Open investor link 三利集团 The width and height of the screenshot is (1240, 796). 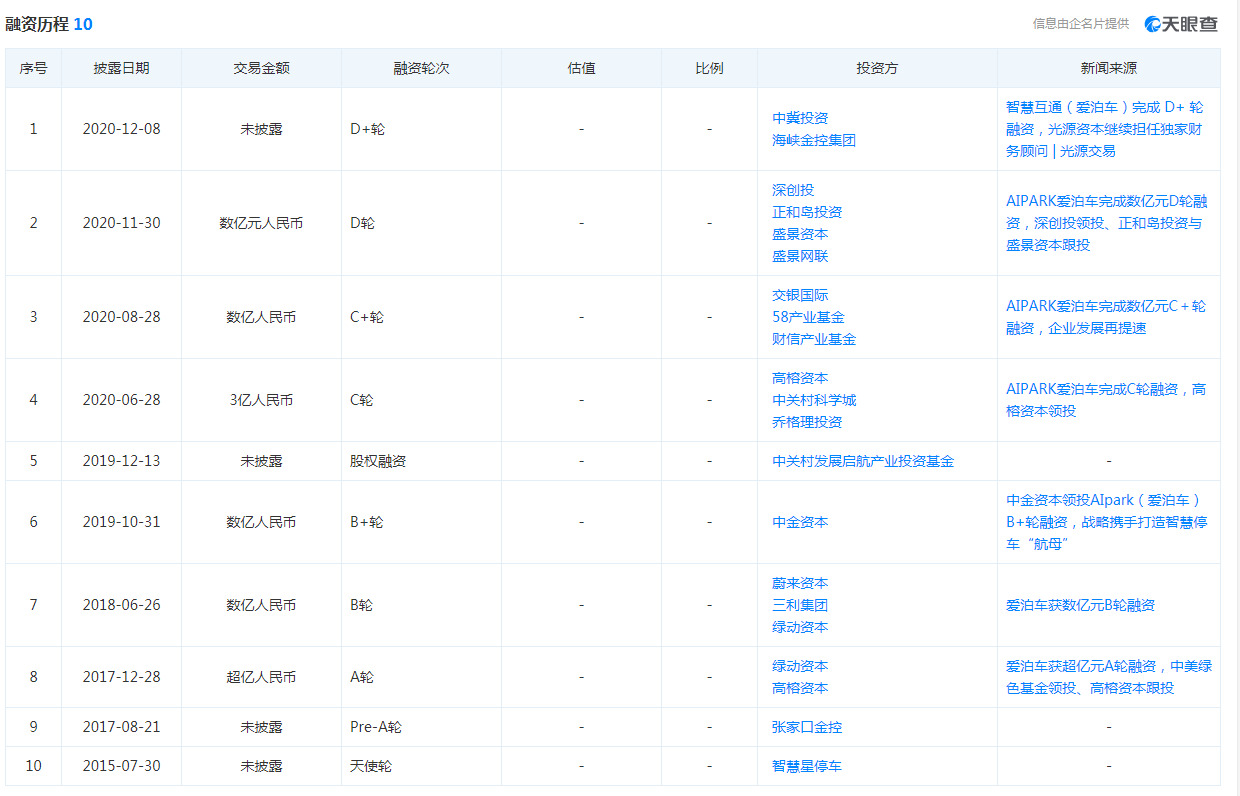[x=800, y=605]
